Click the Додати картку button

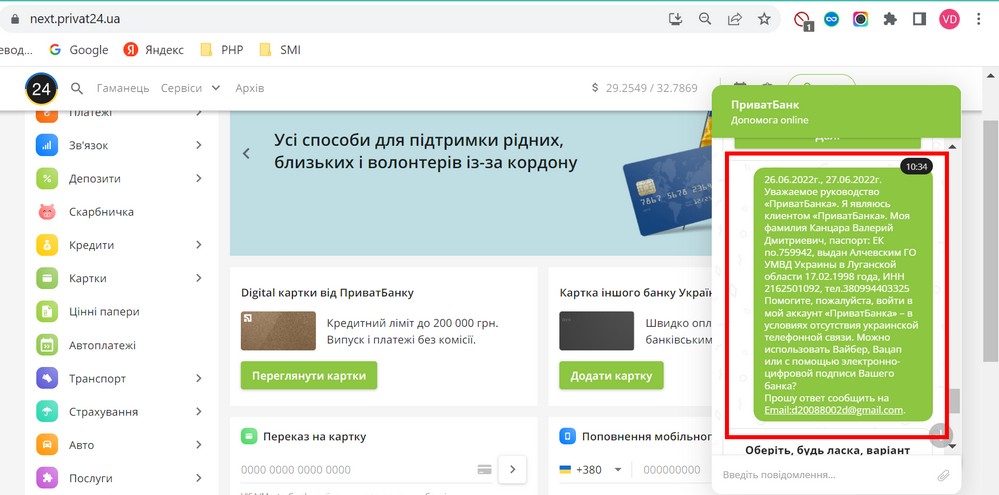pos(611,375)
